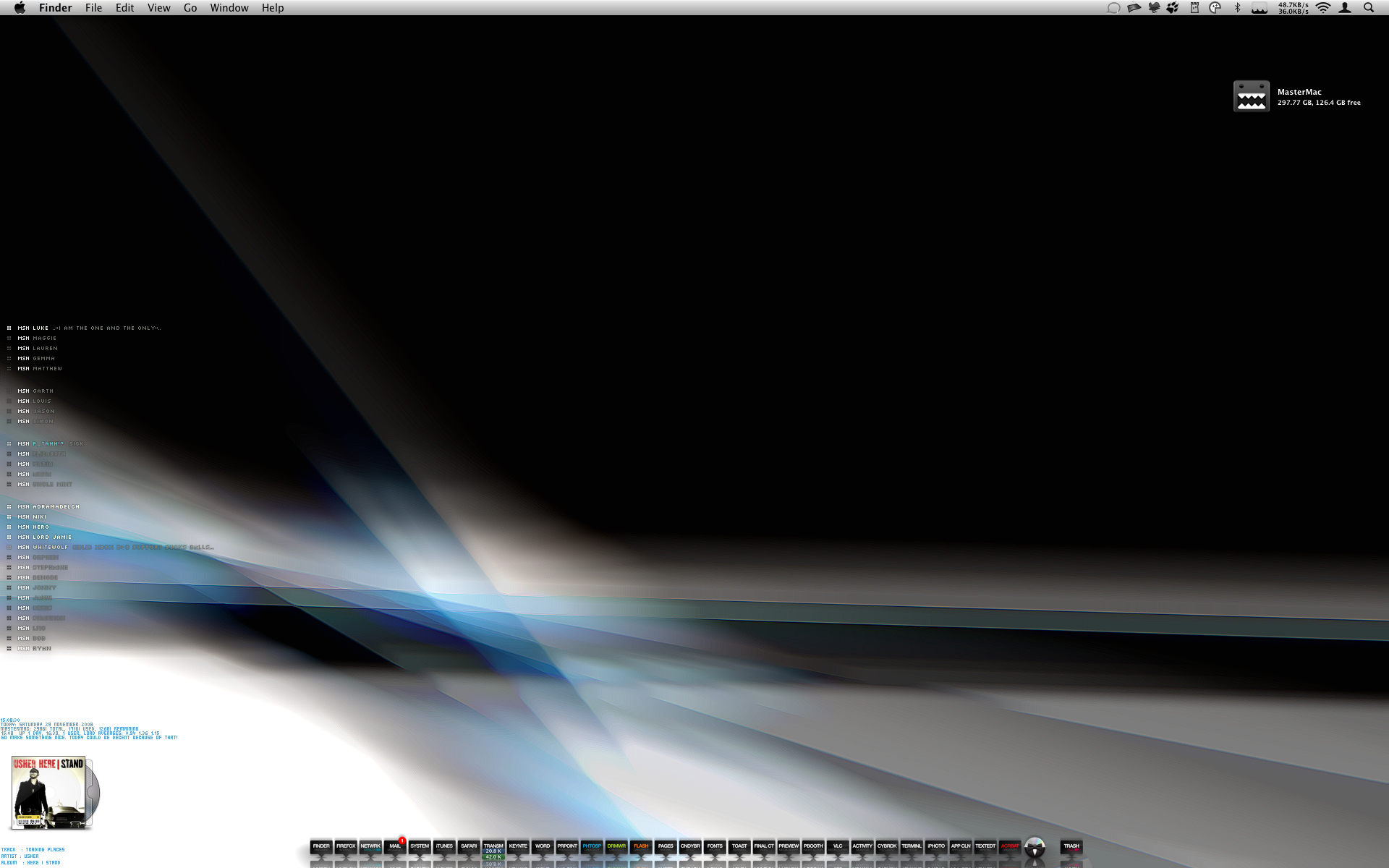Open the File menu

93,8
